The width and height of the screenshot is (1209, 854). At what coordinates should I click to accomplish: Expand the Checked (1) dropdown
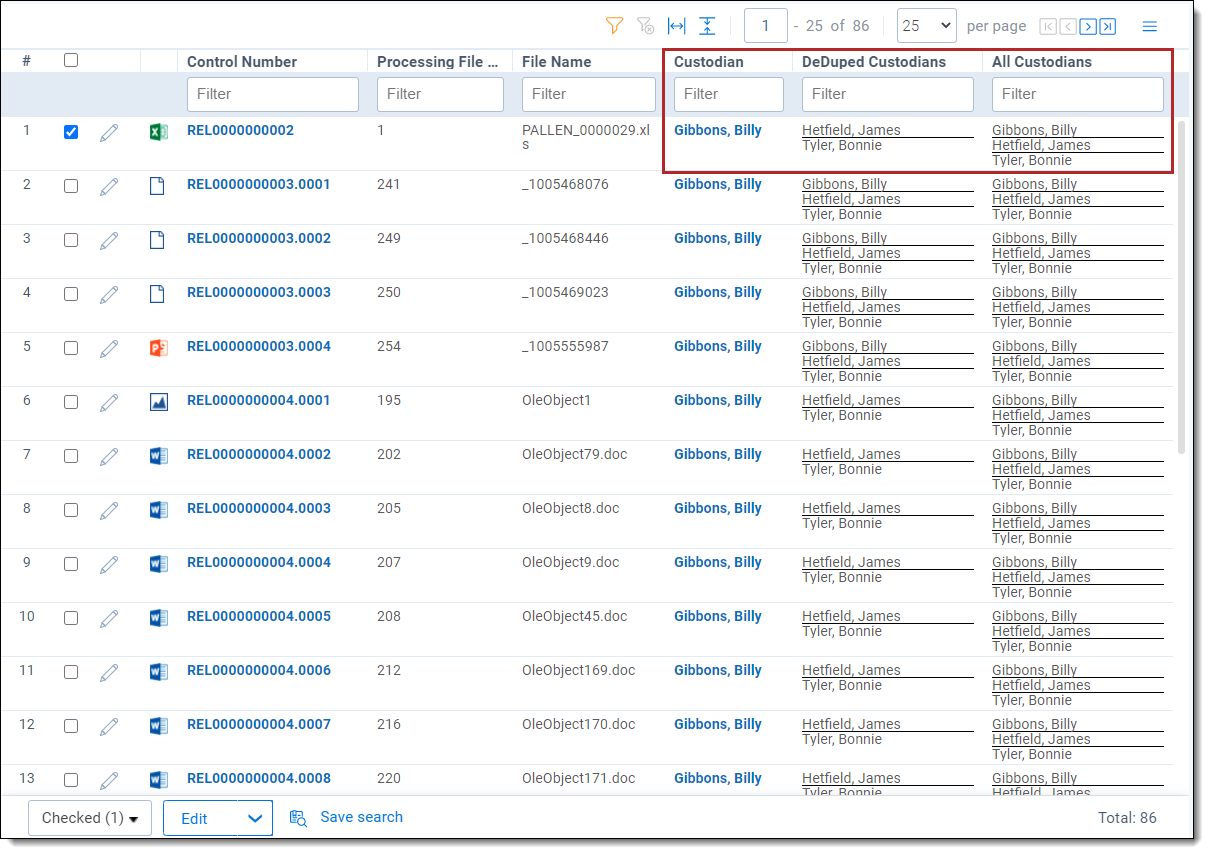coord(89,818)
